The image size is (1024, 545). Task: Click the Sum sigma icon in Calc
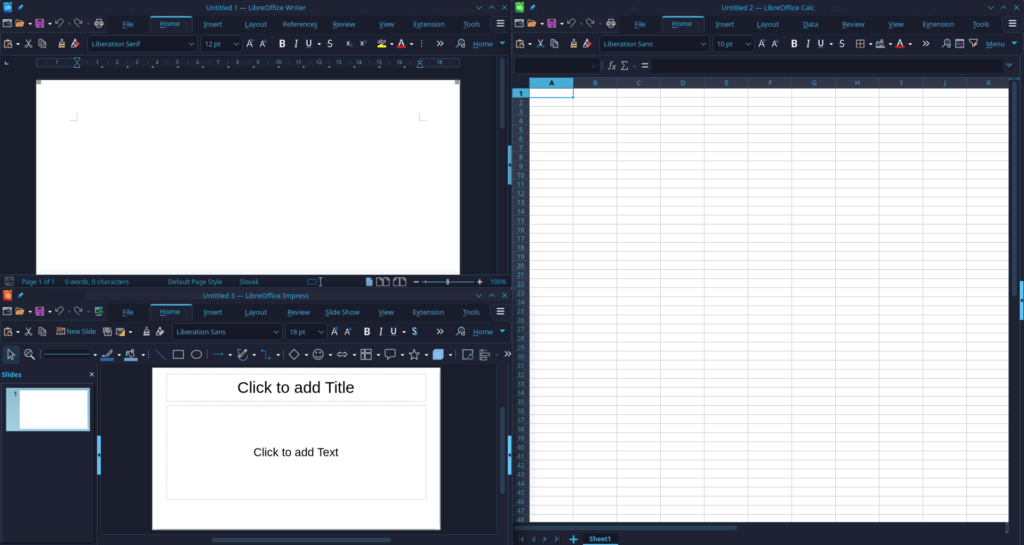[625, 66]
